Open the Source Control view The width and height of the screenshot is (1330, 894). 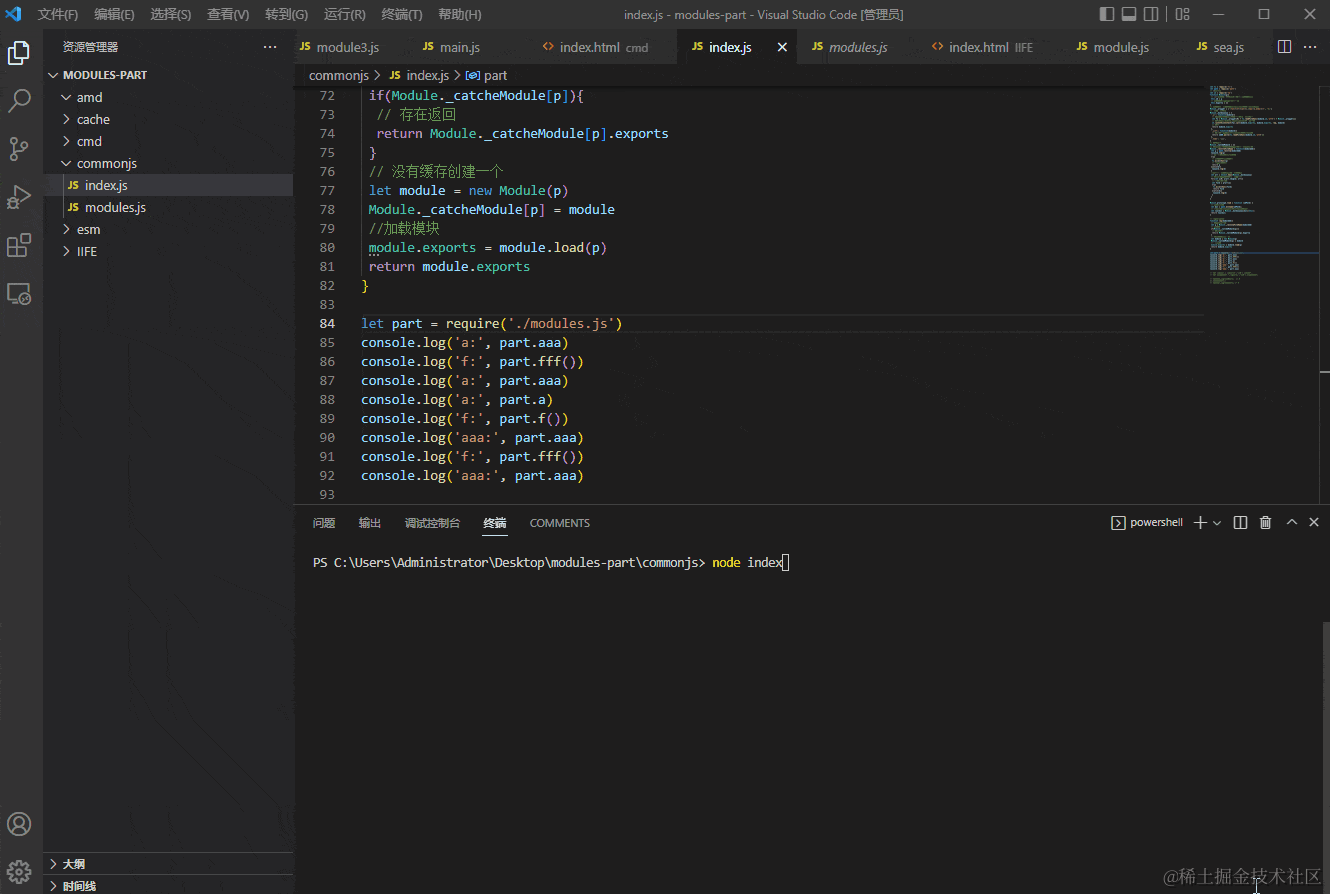click(x=19, y=148)
